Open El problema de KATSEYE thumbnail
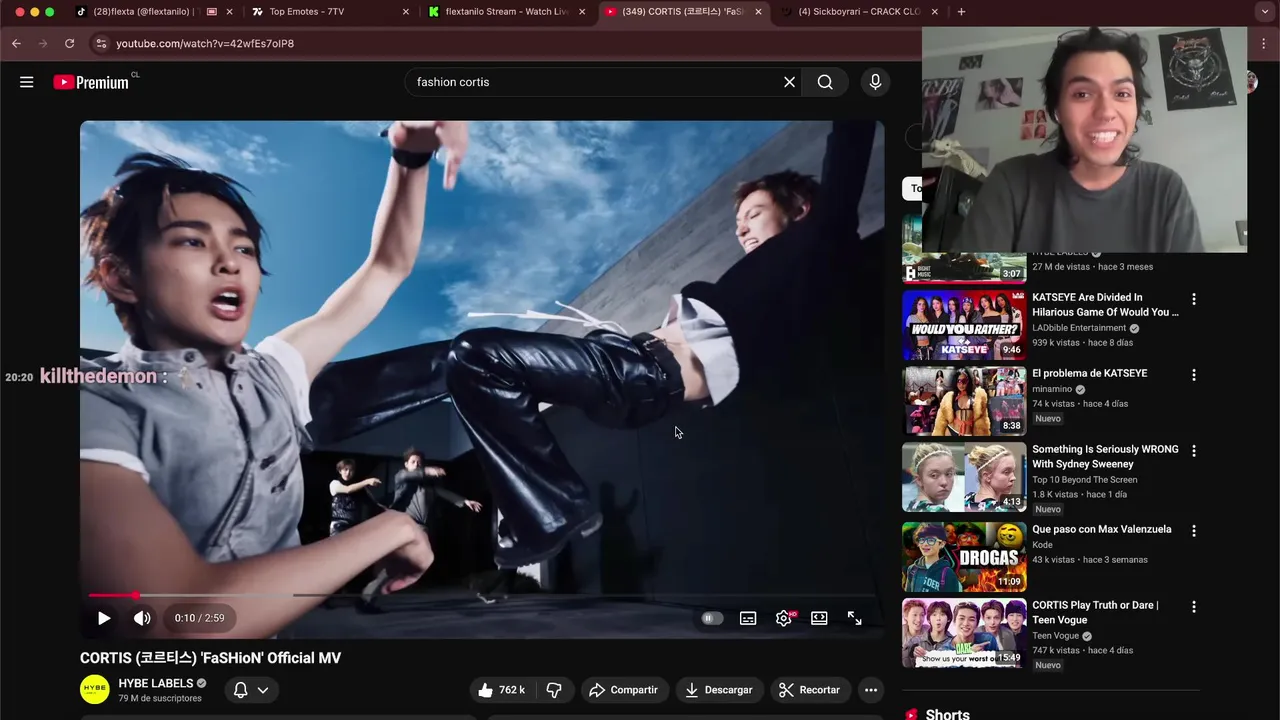This screenshot has width=1280, height=720. coord(964,401)
